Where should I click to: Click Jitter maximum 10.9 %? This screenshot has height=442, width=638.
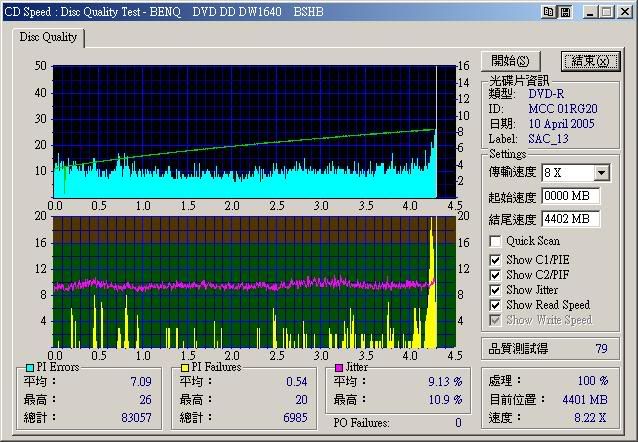pyautogui.click(x=445, y=400)
